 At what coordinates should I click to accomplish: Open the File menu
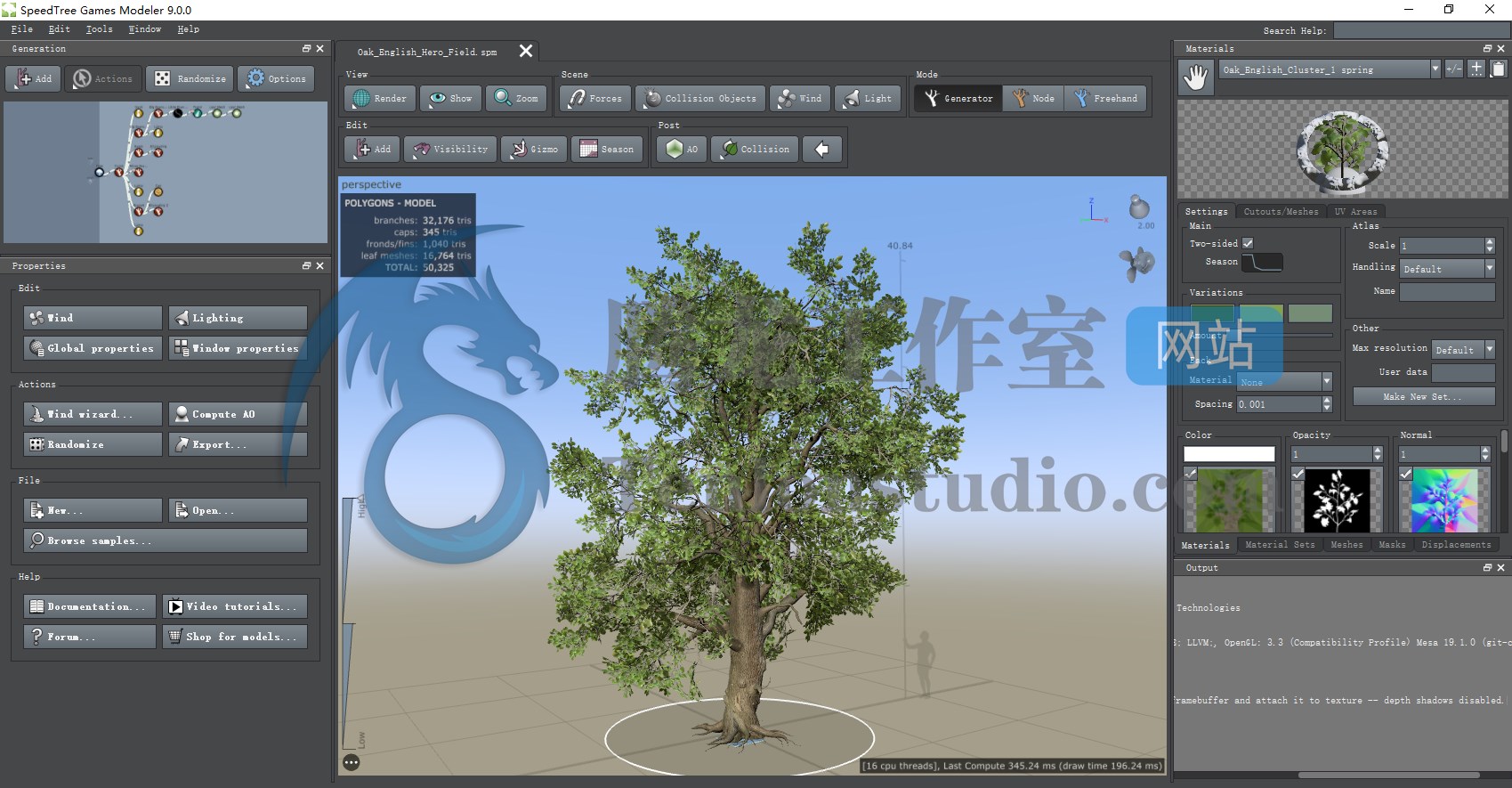click(x=21, y=29)
